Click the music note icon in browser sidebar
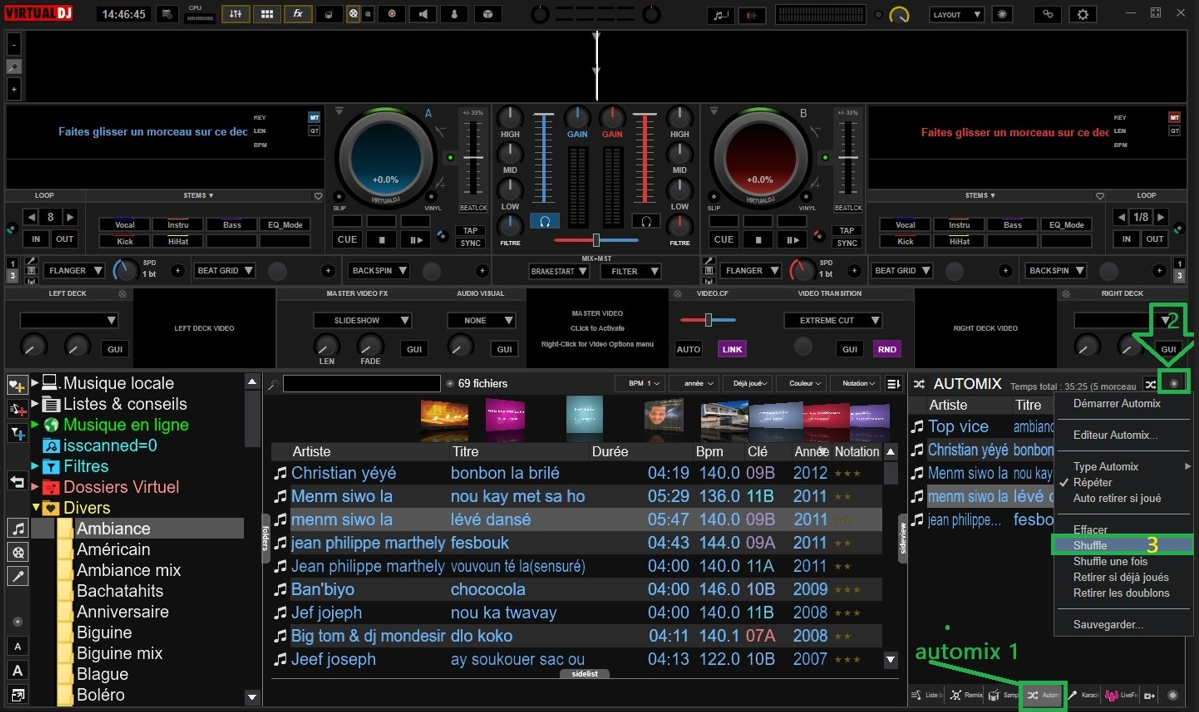This screenshot has height=712, width=1199. coord(18,528)
